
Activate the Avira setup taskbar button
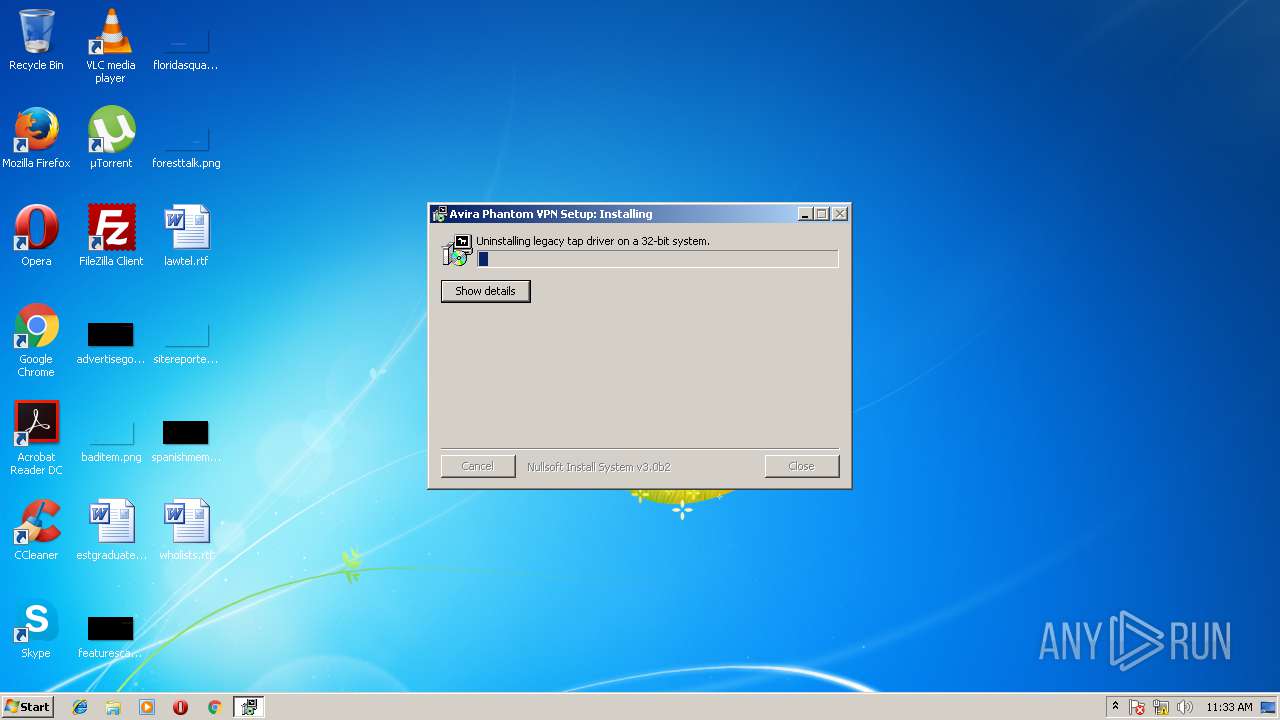tap(248, 707)
